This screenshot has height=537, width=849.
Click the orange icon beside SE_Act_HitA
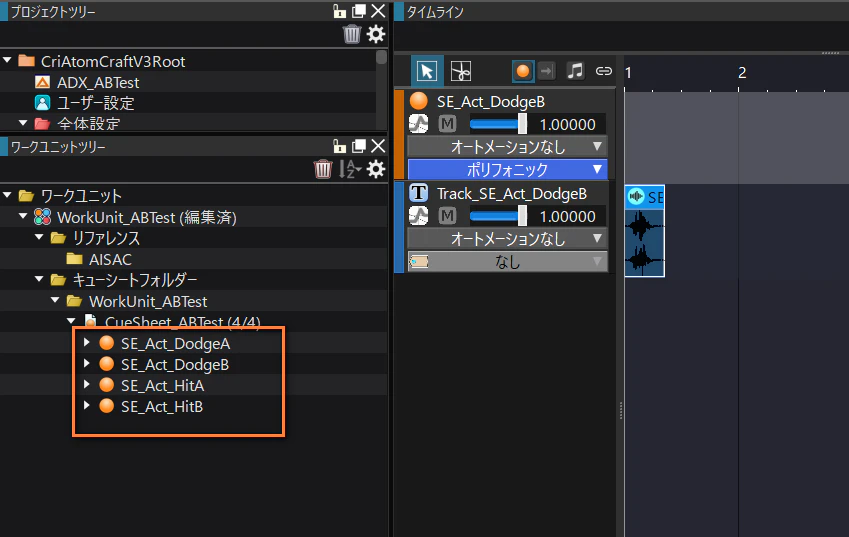click(107, 385)
